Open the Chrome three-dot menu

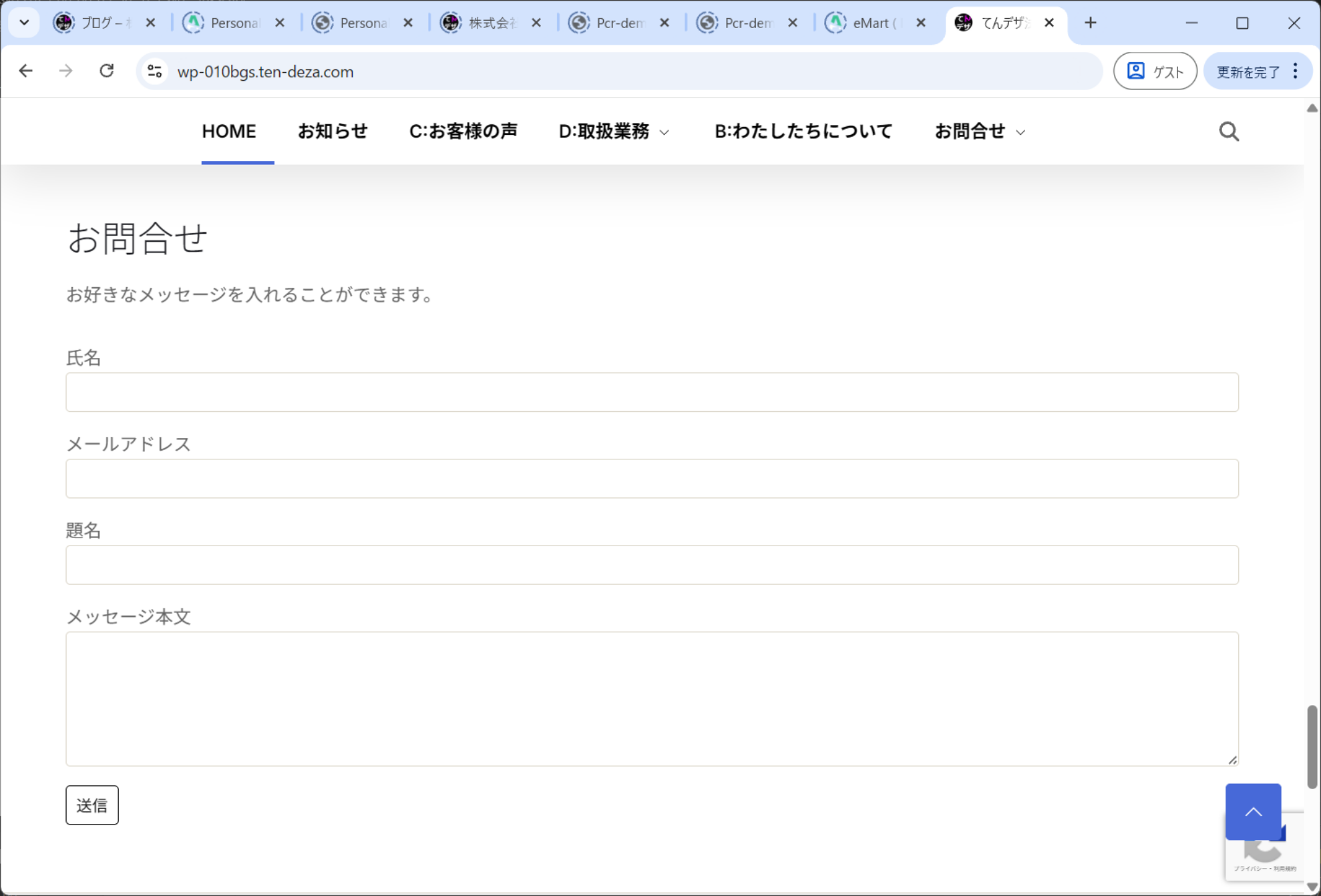[1295, 71]
